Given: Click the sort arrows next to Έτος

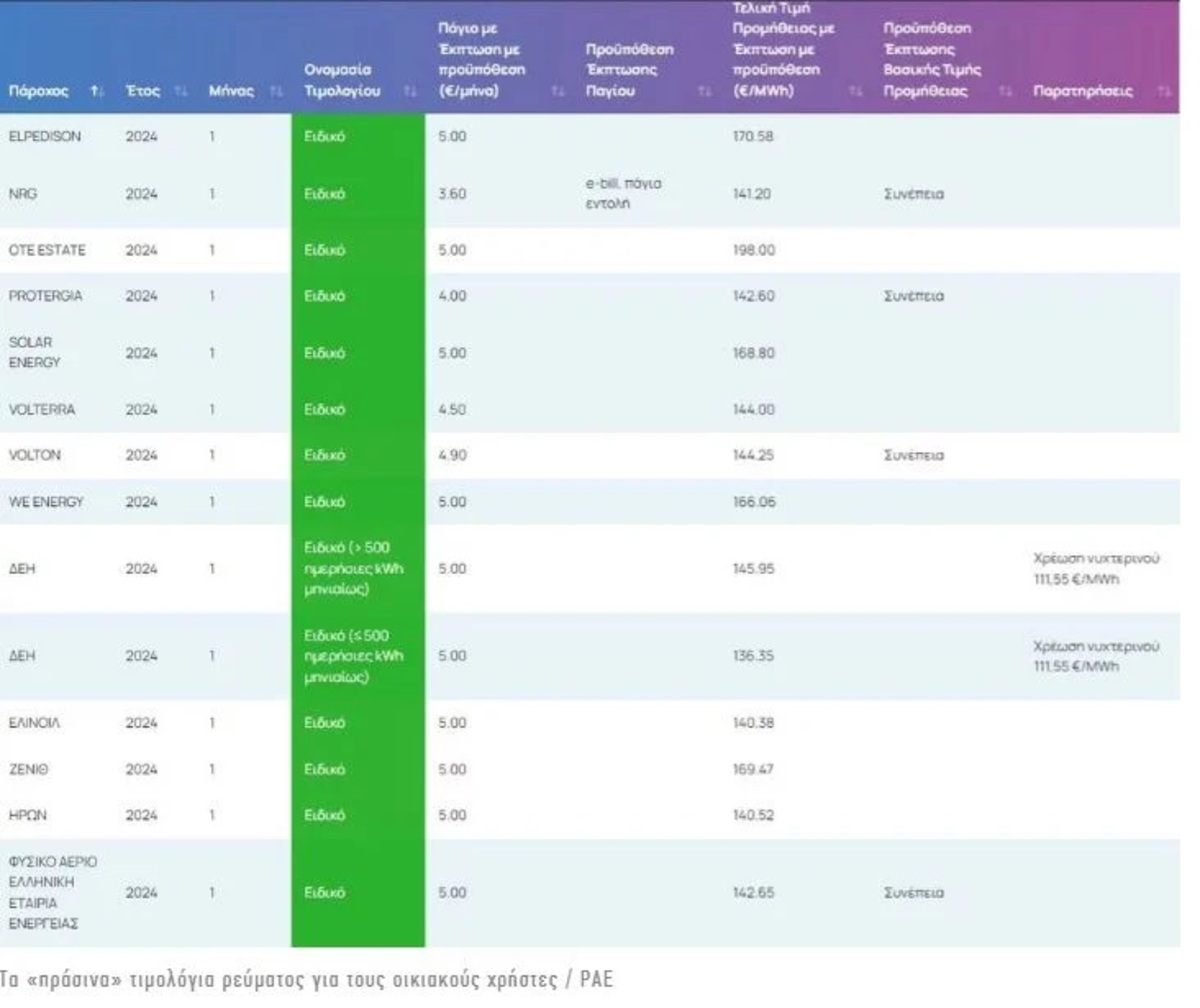Looking at the screenshot, I should (181, 92).
